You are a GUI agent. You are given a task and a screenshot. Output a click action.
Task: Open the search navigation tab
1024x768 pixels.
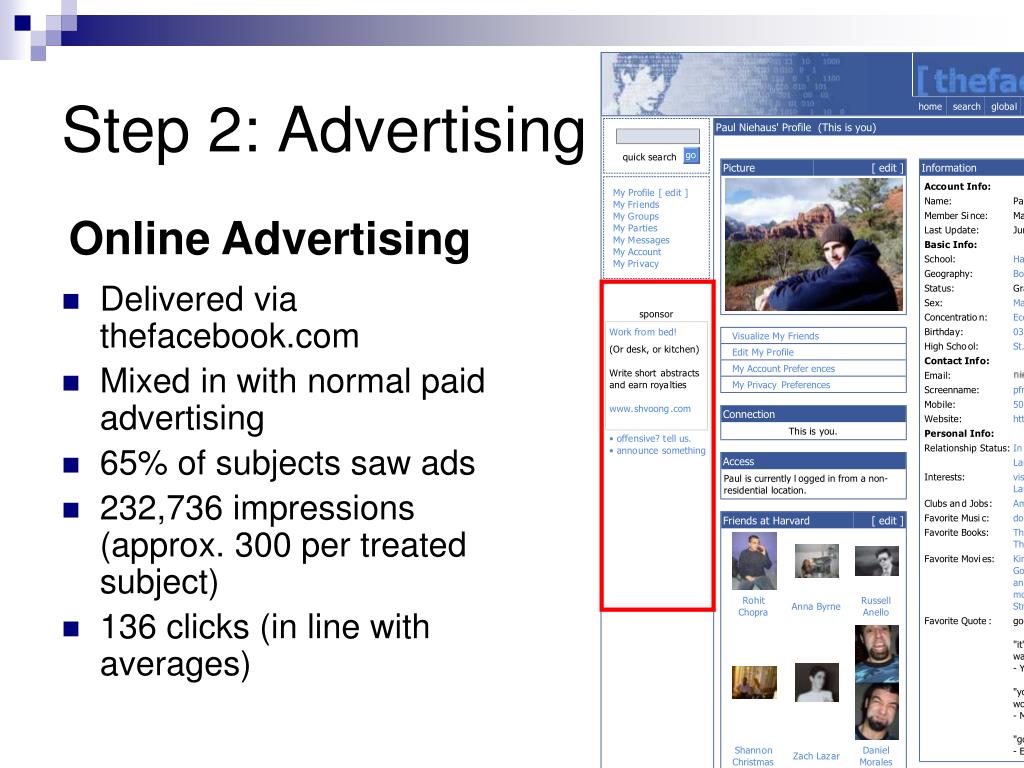966,106
